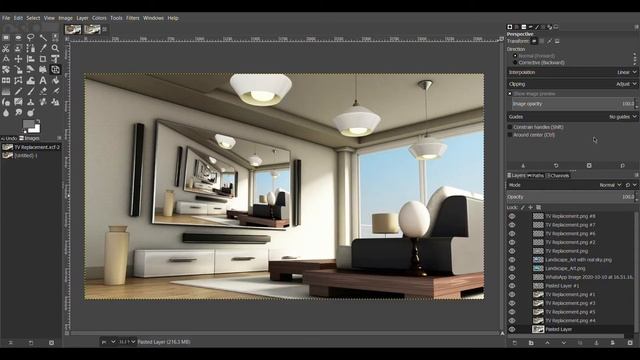Select the Smudge tool
This screenshot has height=360, width=640.
click(x=18, y=113)
